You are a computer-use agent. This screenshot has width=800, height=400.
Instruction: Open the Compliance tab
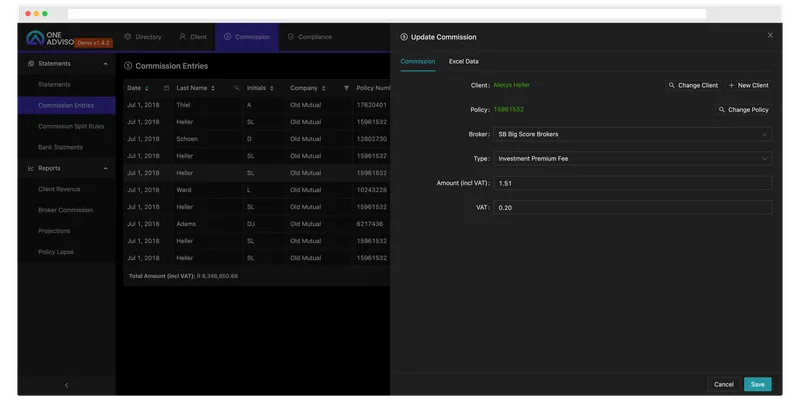click(x=310, y=37)
